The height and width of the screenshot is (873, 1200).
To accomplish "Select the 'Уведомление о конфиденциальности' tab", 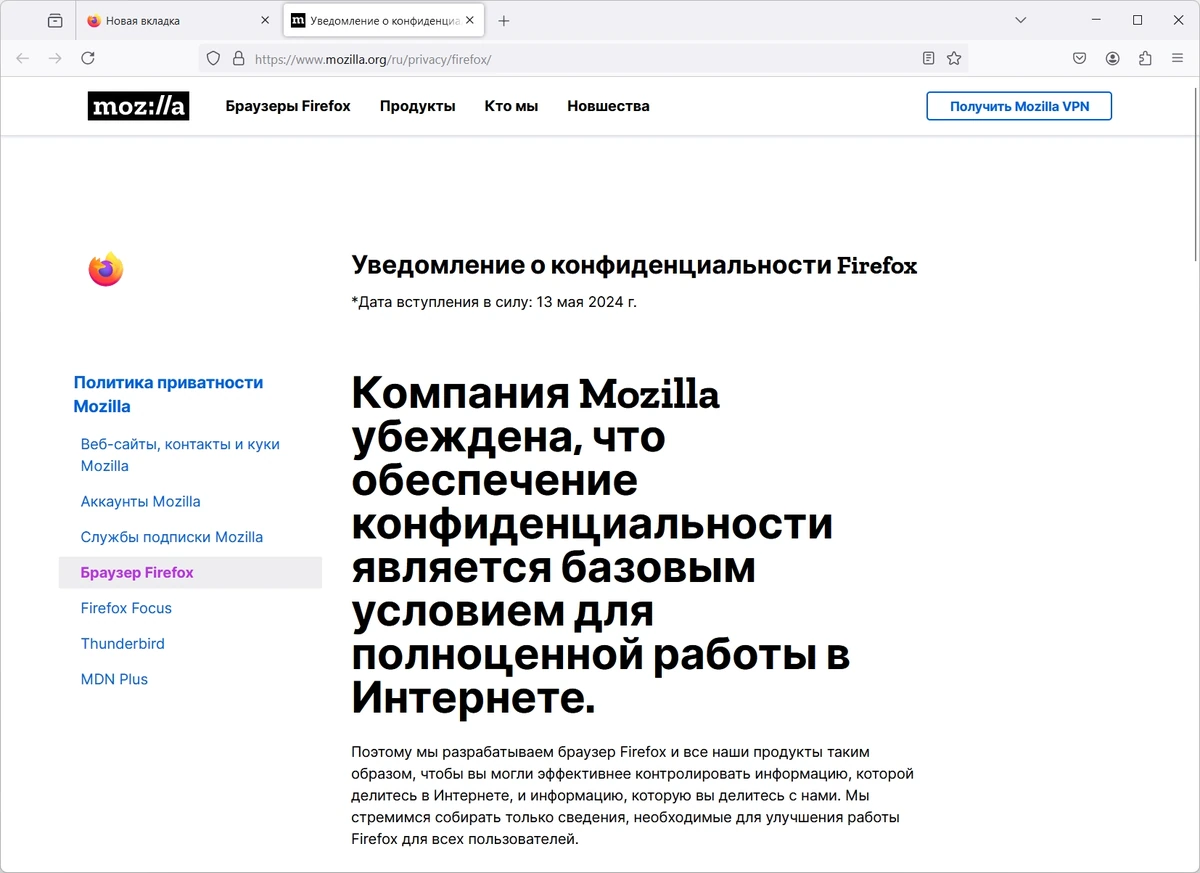I will tap(384, 20).
